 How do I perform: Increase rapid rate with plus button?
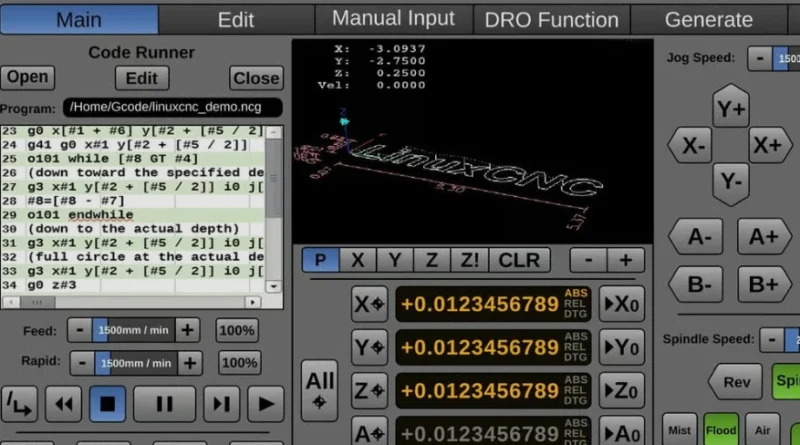click(190, 363)
